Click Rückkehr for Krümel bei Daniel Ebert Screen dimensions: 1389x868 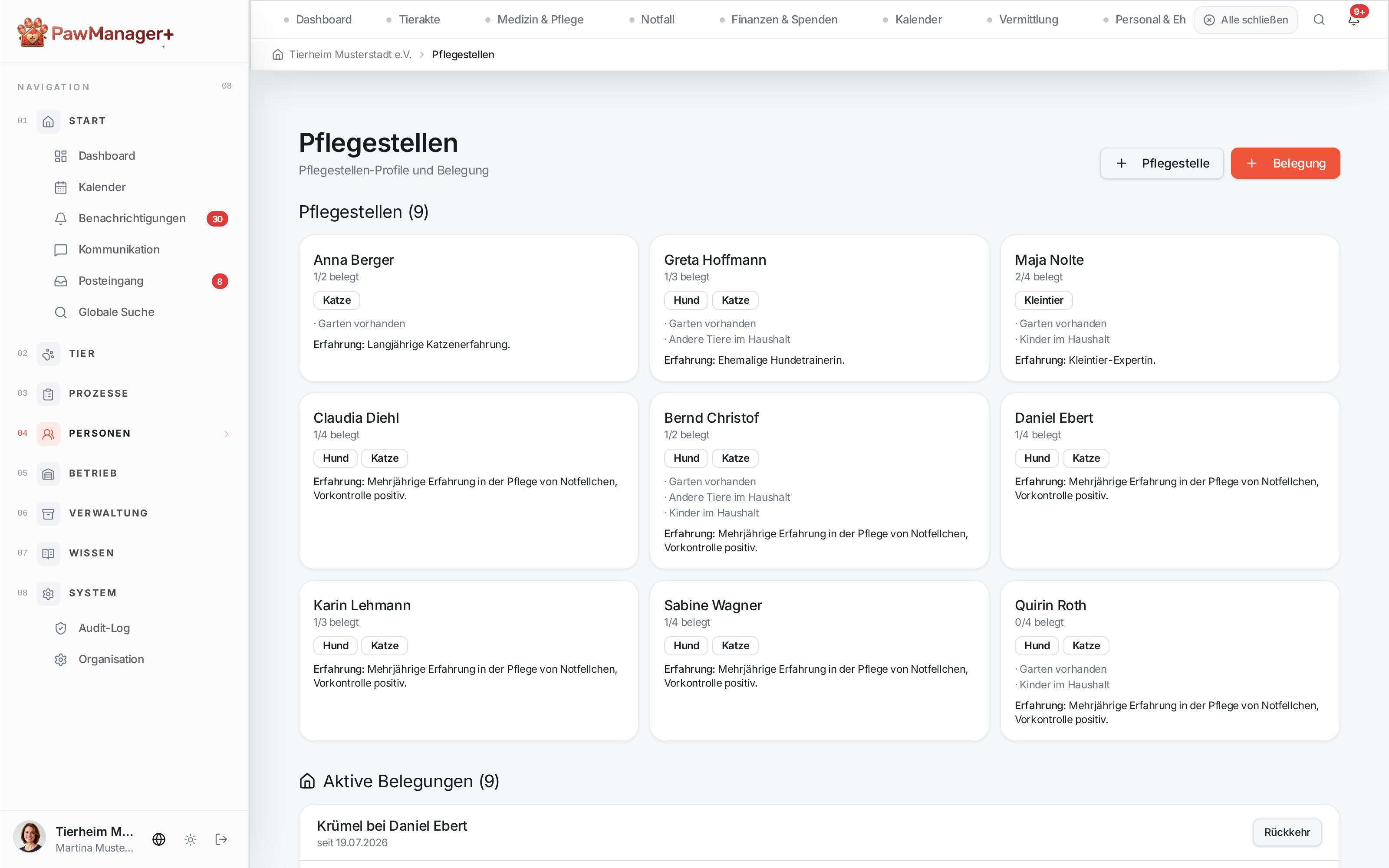(1287, 832)
